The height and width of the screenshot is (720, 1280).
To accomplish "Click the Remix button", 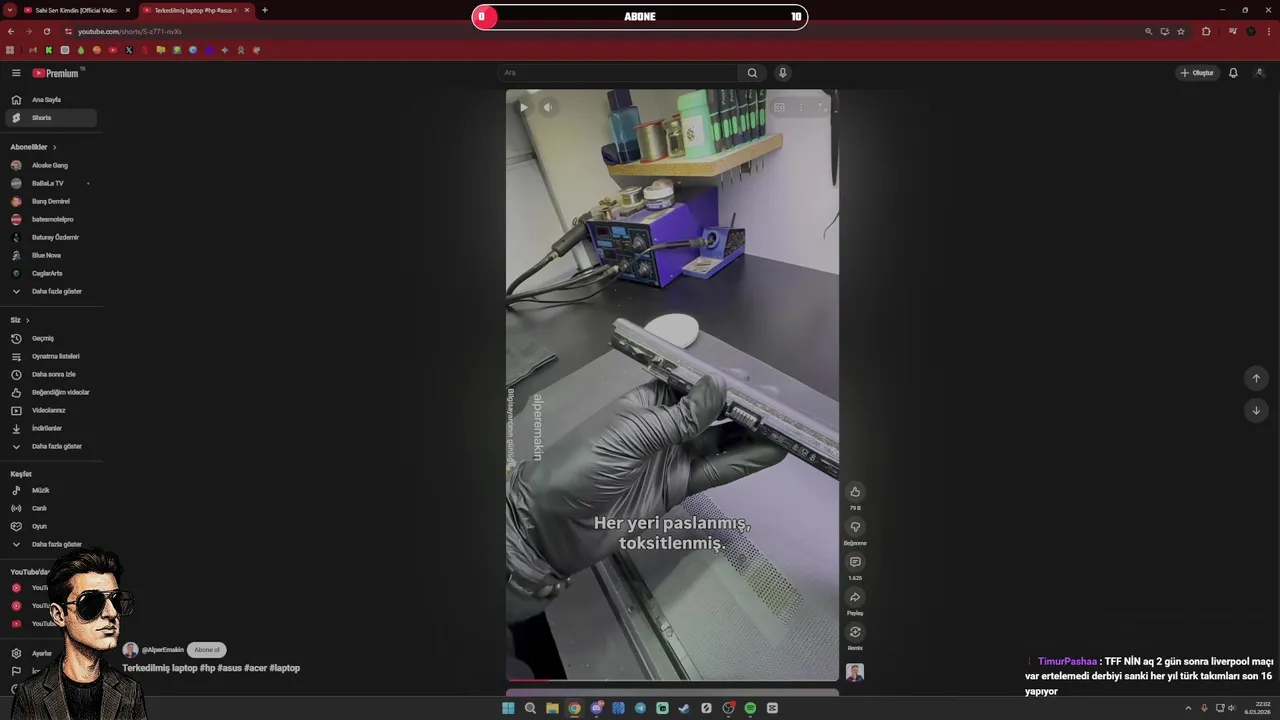I will 855,632.
